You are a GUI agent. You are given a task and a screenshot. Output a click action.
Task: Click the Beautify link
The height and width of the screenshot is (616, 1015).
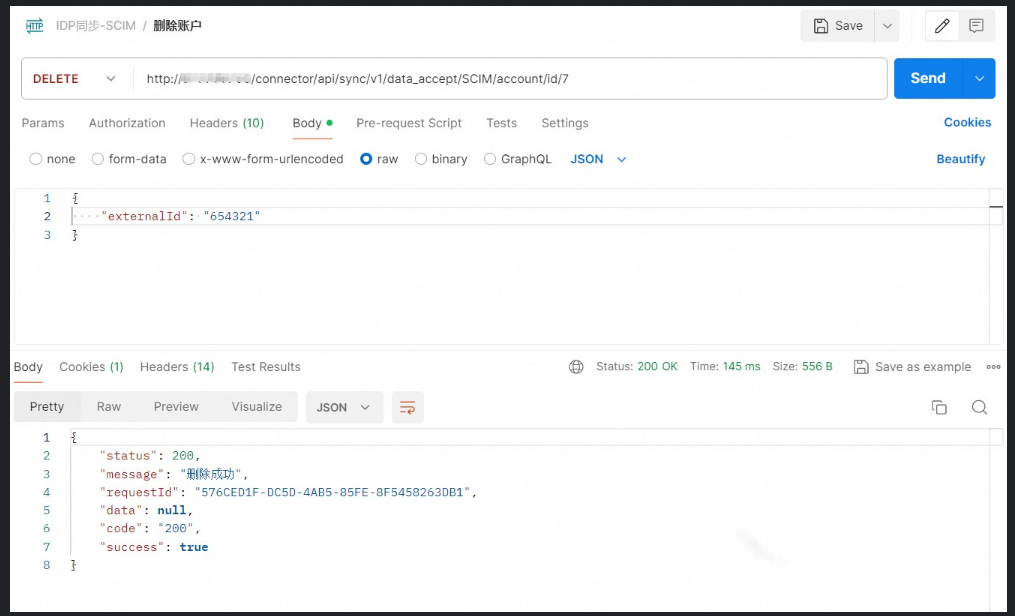960,159
